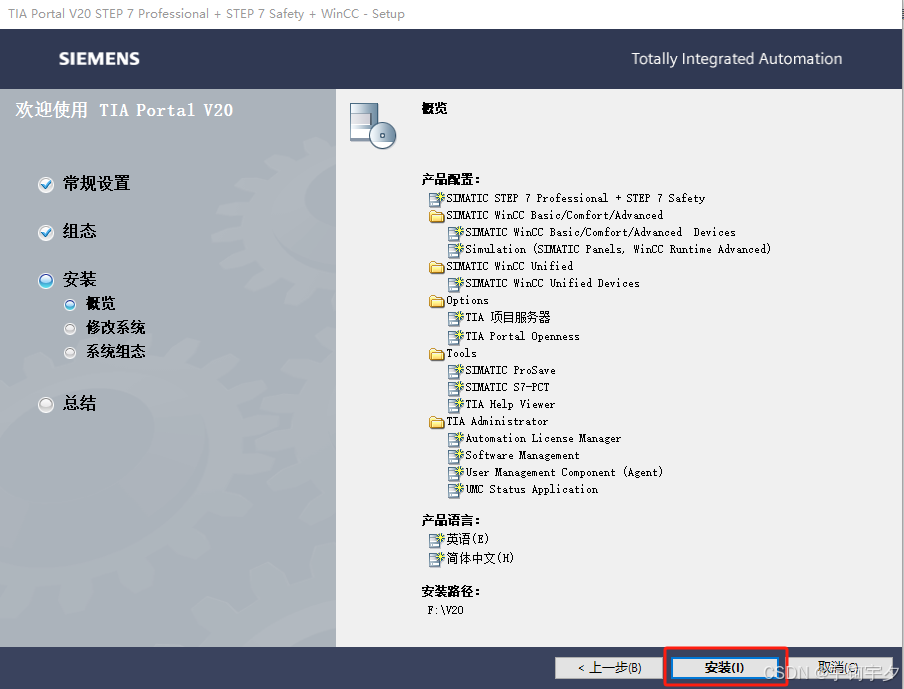Start installation with the 安装(I) button

(x=725, y=668)
